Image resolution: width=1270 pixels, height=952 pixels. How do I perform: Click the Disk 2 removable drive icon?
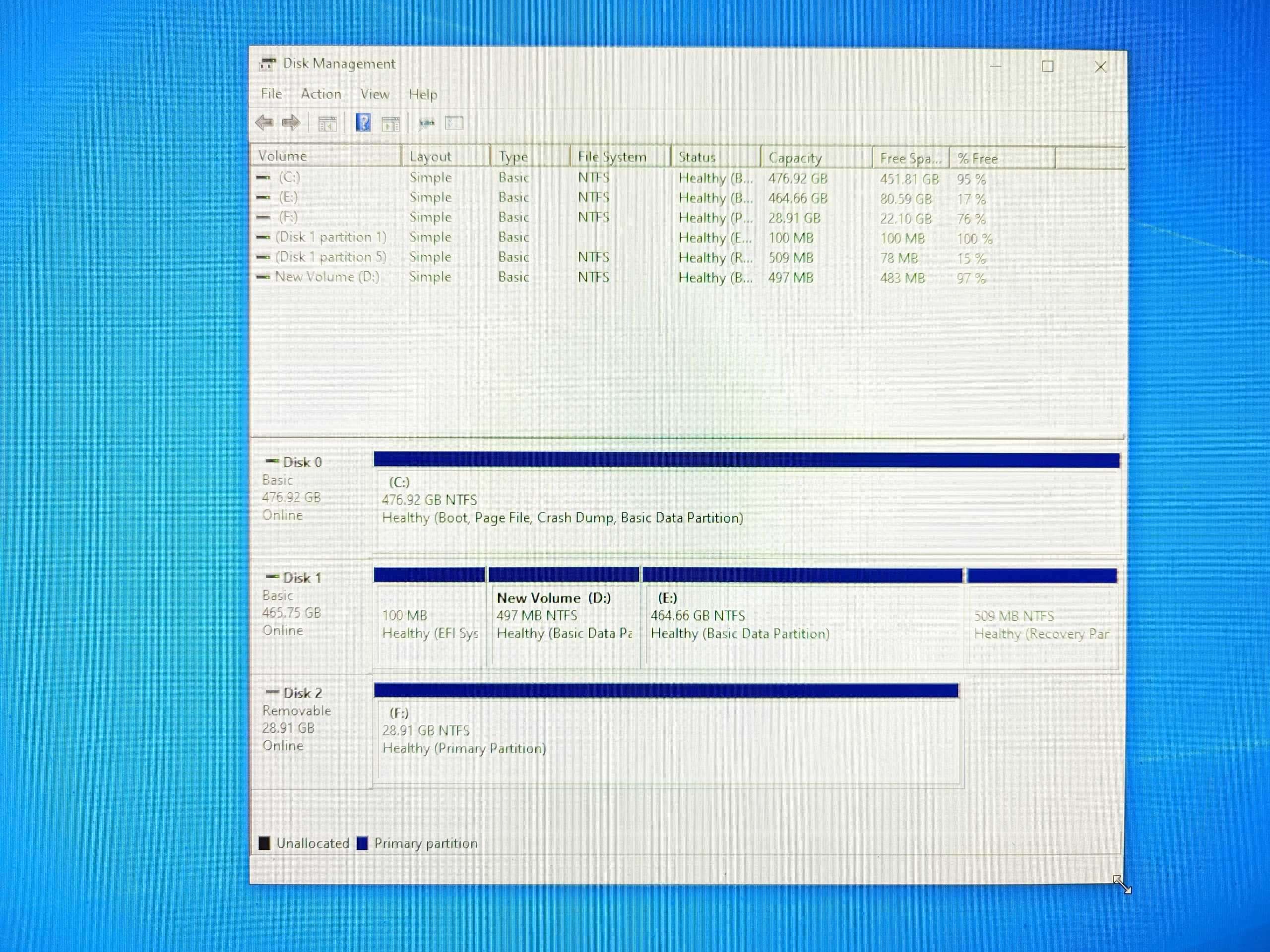point(272,692)
